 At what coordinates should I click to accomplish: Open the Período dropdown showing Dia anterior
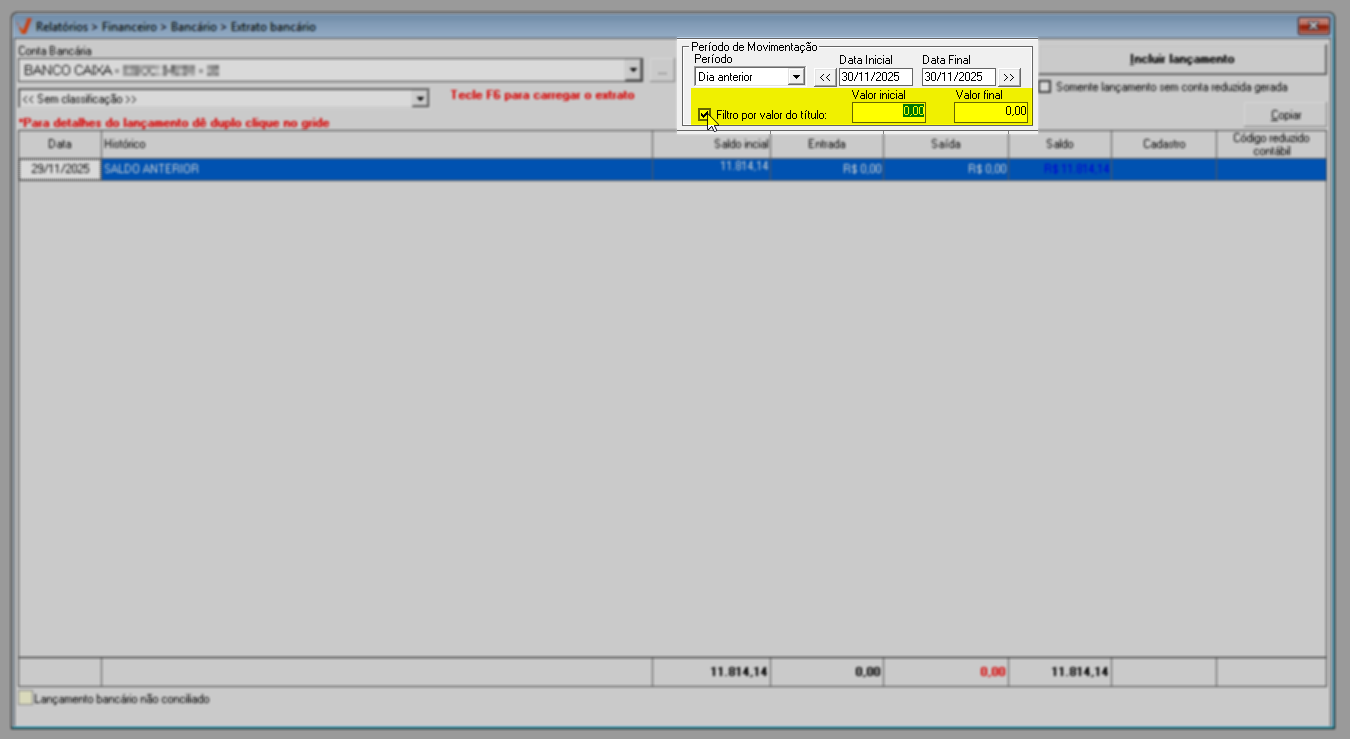(796, 77)
